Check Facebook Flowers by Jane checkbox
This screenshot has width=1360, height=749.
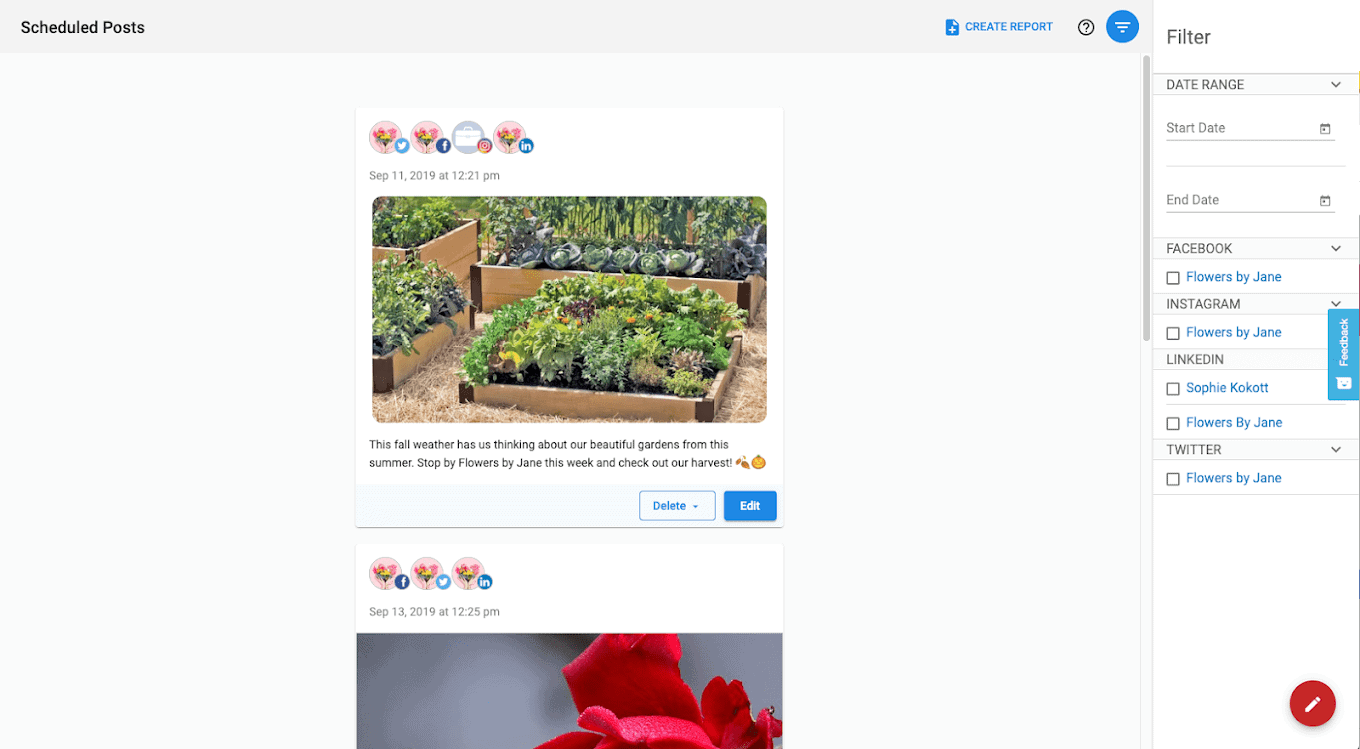pyautogui.click(x=1173, y=278)
